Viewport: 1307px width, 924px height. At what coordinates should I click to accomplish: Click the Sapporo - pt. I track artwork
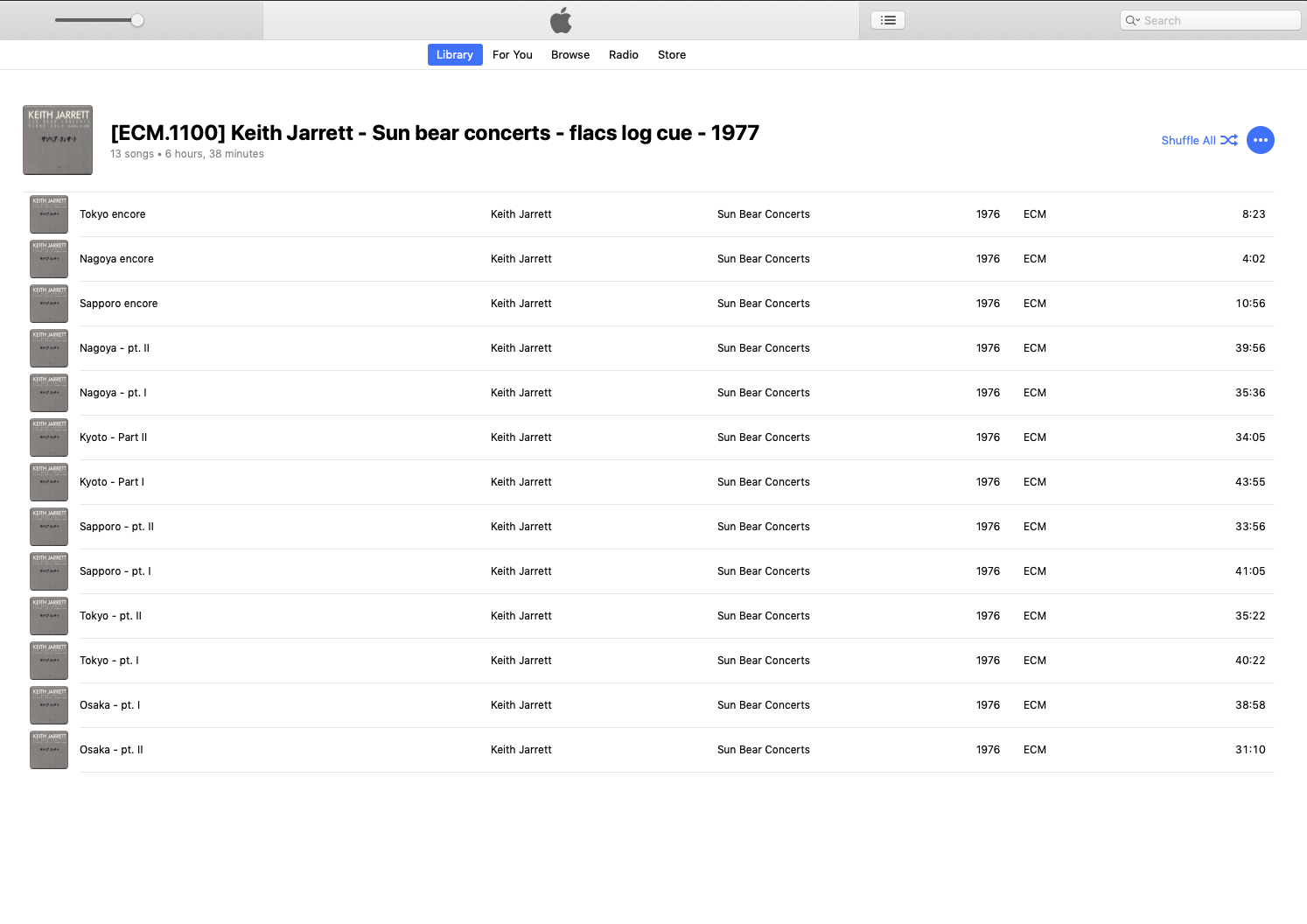coord(49,571)
